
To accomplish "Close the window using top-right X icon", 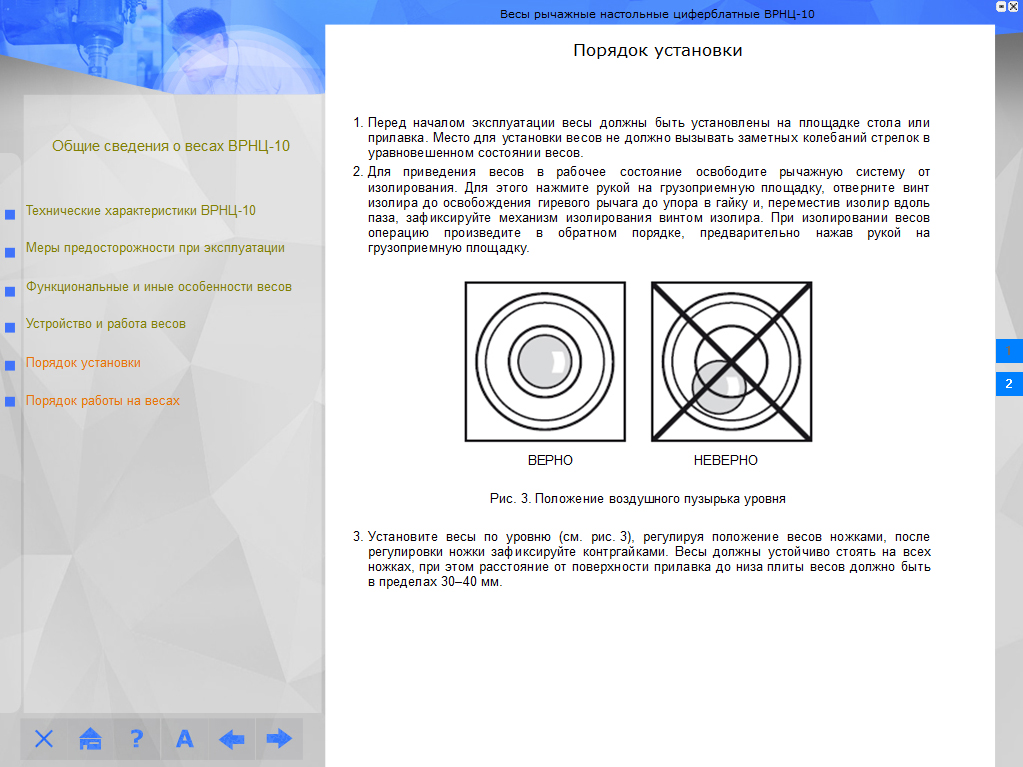I will pyautogui.click(x=1015, y=6).
